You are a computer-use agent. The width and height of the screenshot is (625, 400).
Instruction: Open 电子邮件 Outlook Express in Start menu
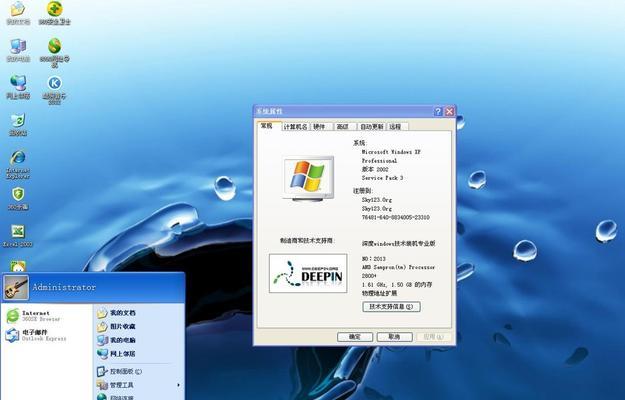(x=36, y=335)
